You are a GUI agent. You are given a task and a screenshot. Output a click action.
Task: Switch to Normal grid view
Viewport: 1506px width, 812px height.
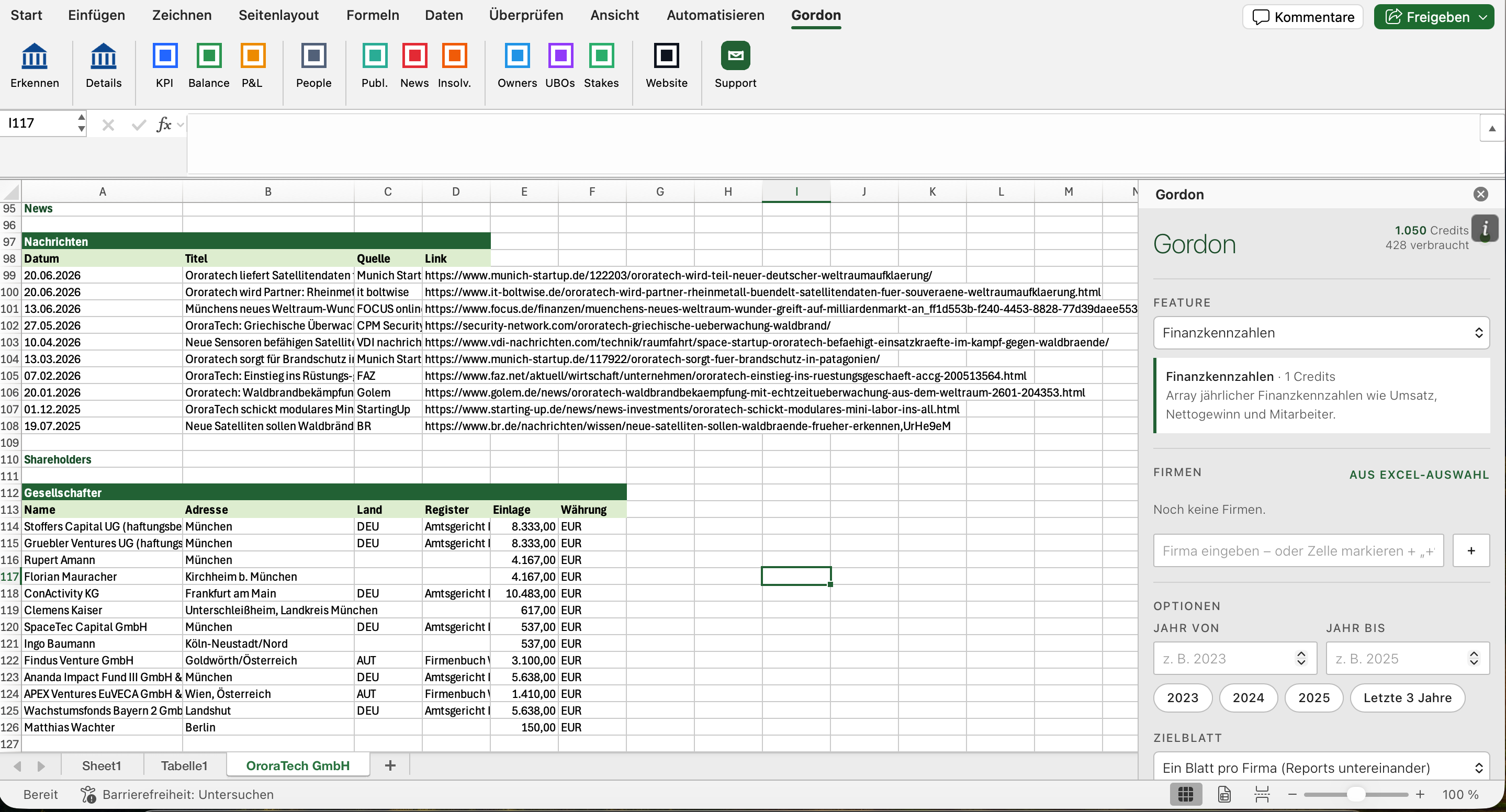[1186, 794]
